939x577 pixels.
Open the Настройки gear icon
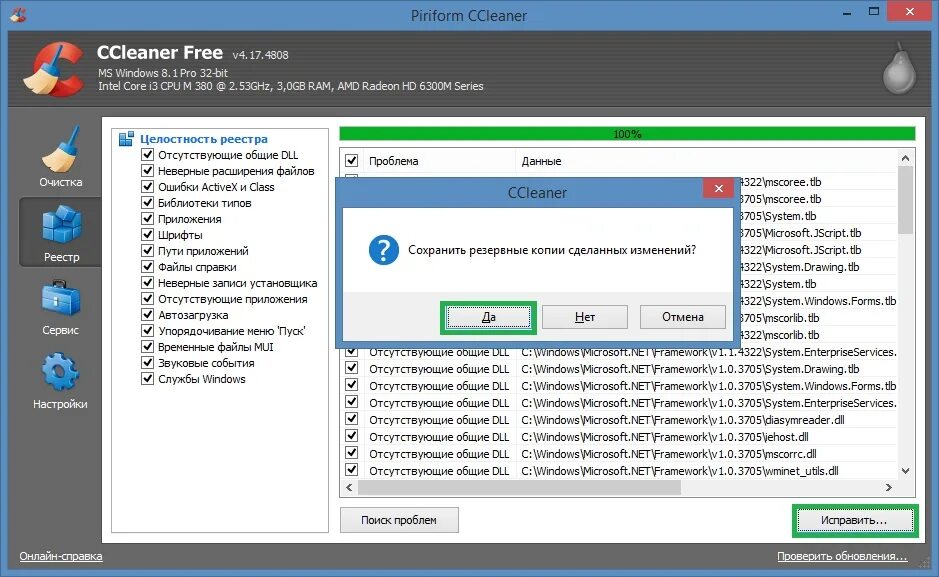pyautogui.click(x=60, y=372)
